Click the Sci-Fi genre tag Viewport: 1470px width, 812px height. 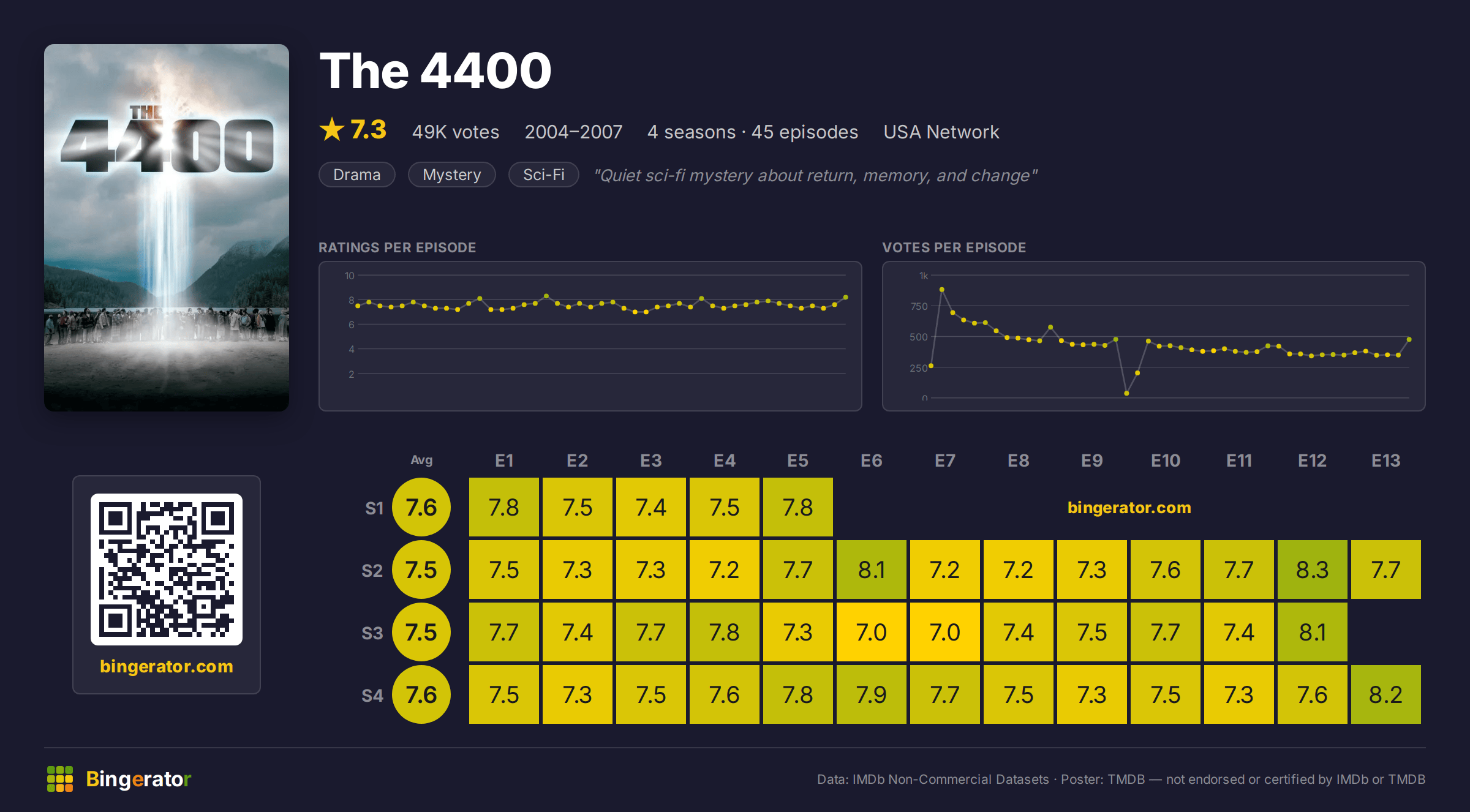click(544, 175)
